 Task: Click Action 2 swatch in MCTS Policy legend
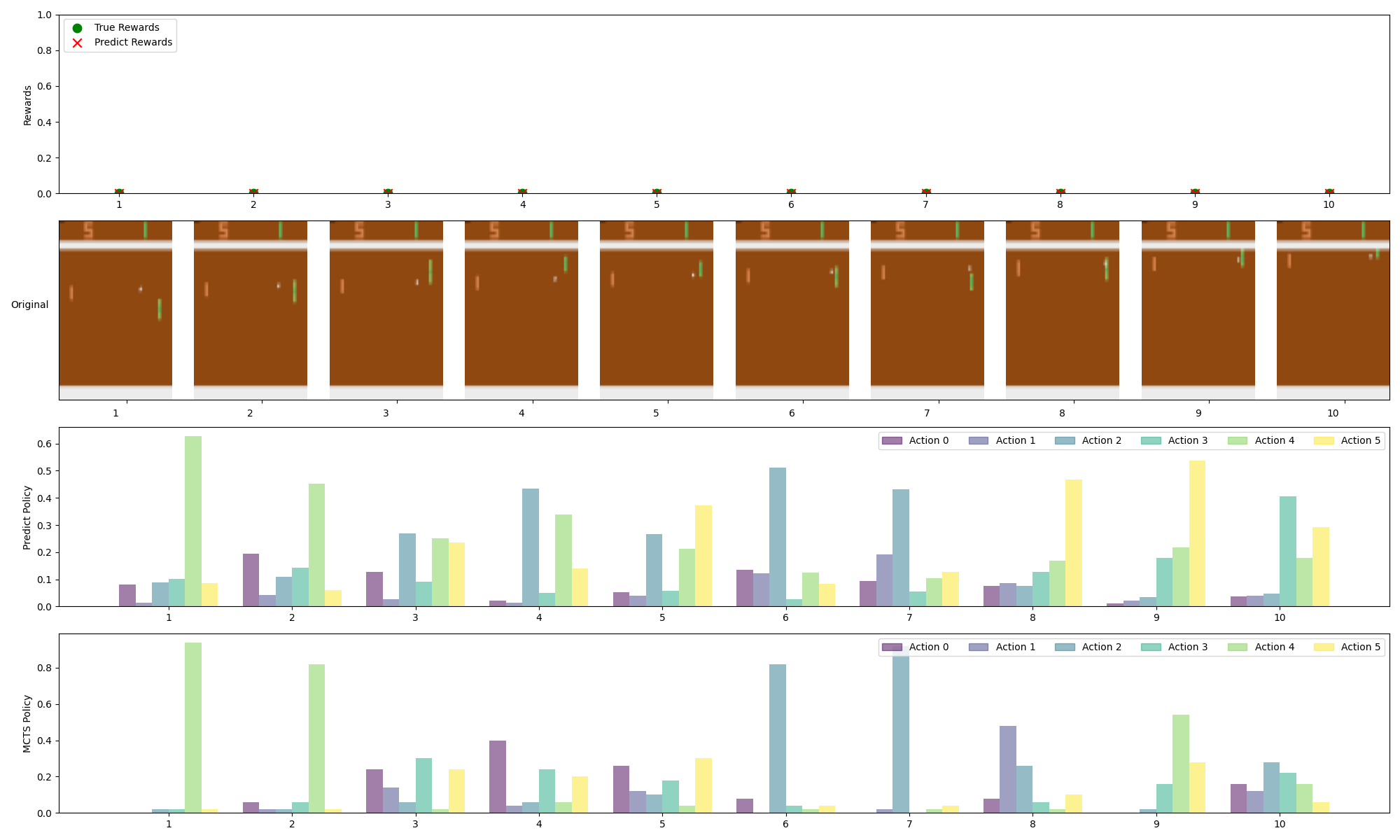coord(1065,647)
